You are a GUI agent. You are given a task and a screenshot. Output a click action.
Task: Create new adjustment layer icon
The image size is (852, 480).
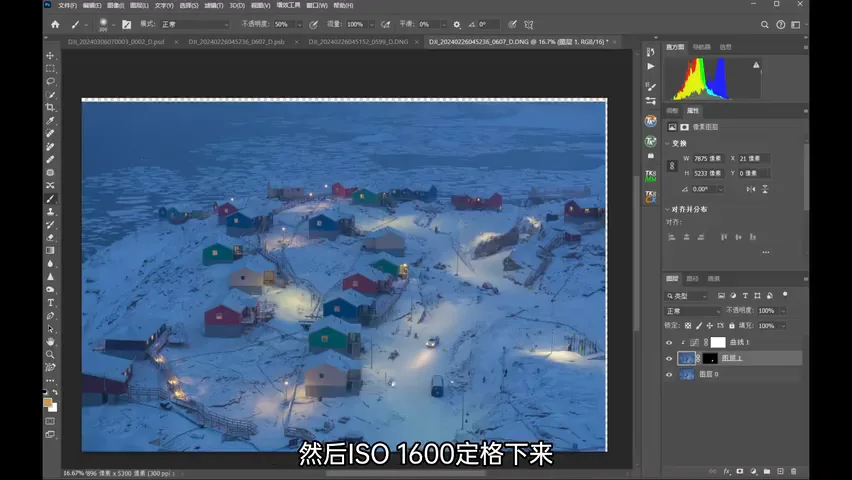point(753,471)
